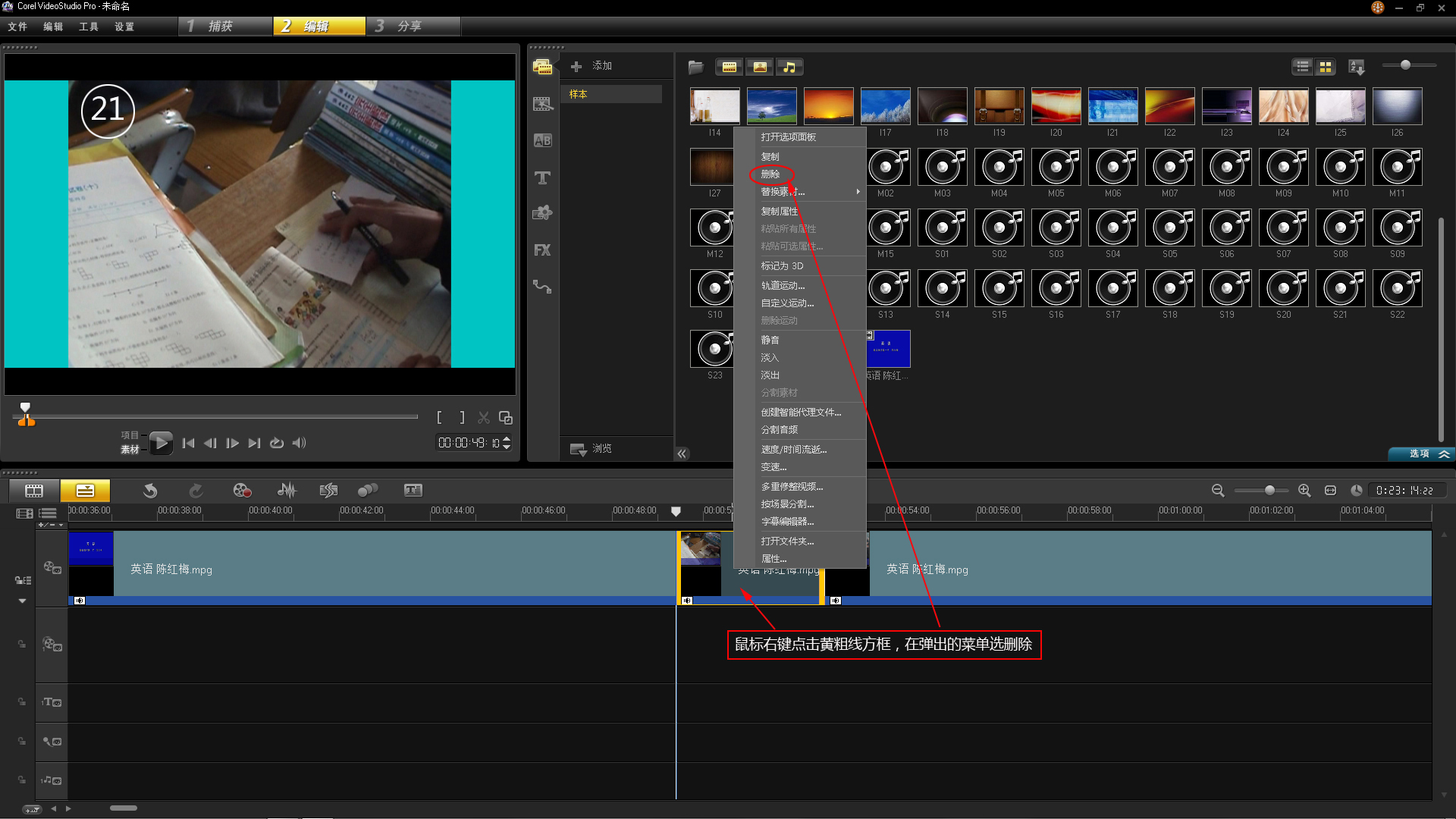Toggle show audio files filter in library
The image size is (1456, 819).
[x=789, y=67]
